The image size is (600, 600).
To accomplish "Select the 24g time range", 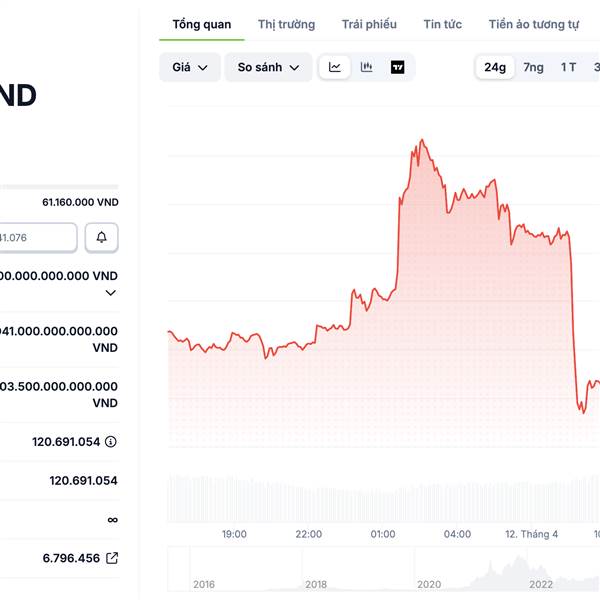I will pos(494,67).
